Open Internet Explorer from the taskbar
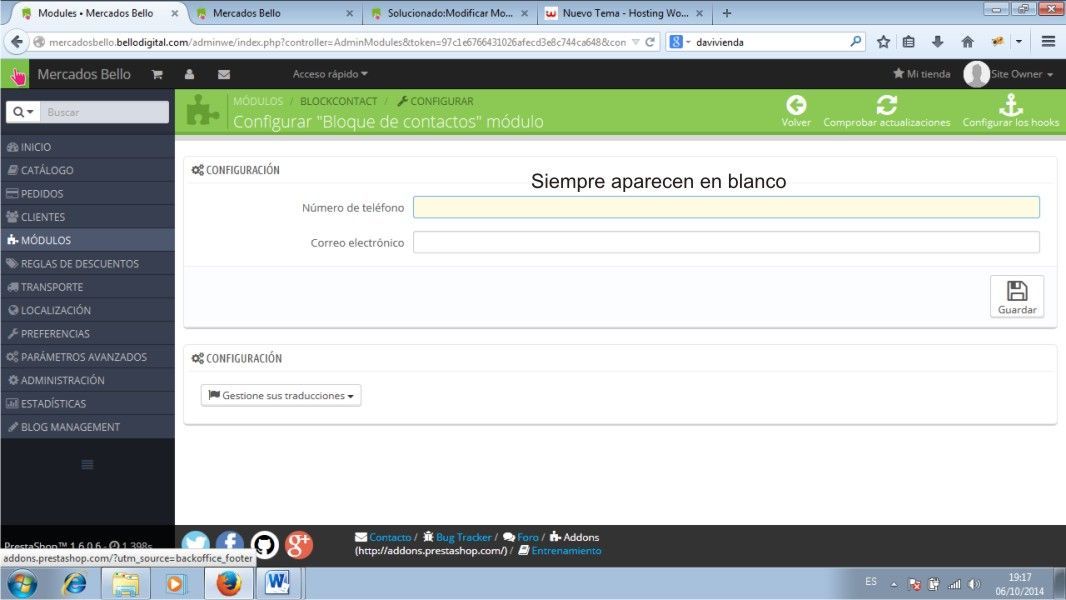1066x600 pixels. tap(74, 584)
